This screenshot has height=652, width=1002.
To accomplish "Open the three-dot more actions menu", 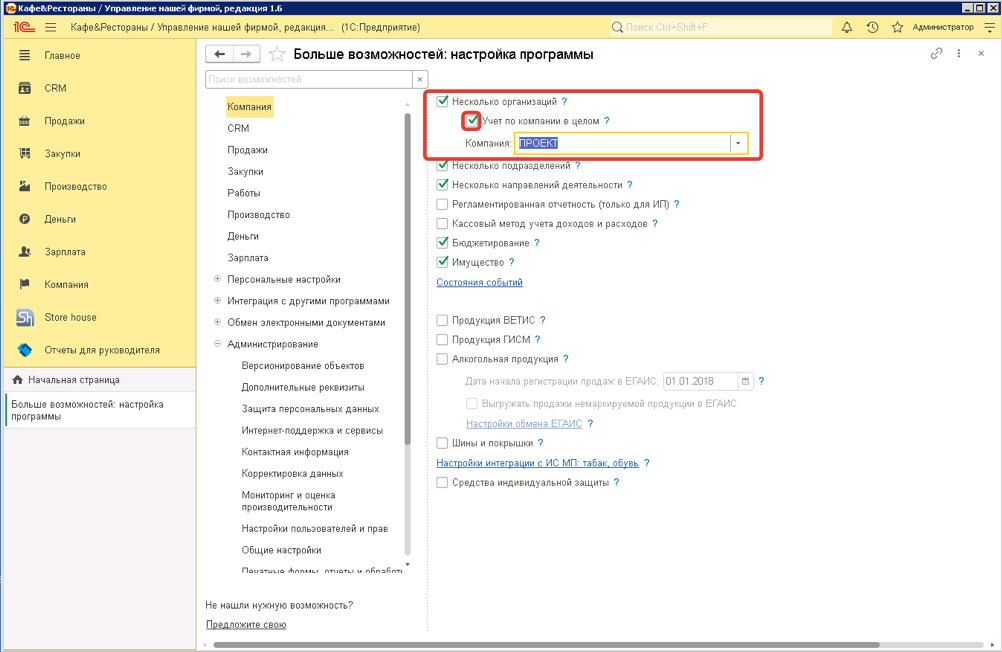I will (959, 54).
